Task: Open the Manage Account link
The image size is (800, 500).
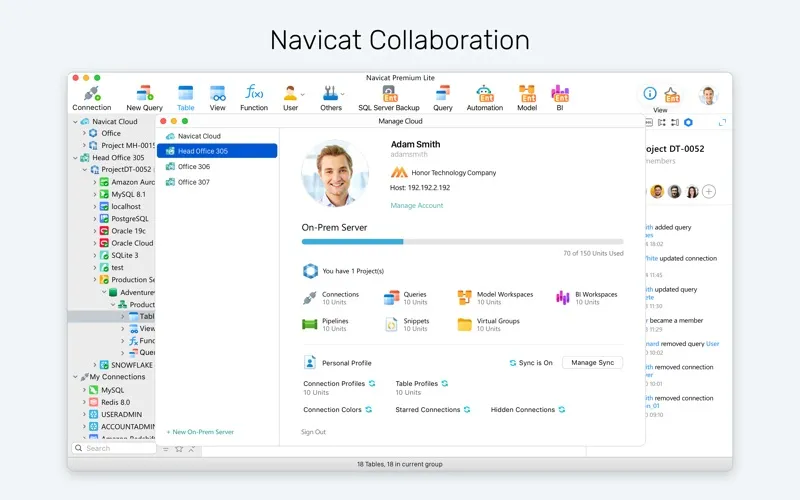Action: click(416, 205)
